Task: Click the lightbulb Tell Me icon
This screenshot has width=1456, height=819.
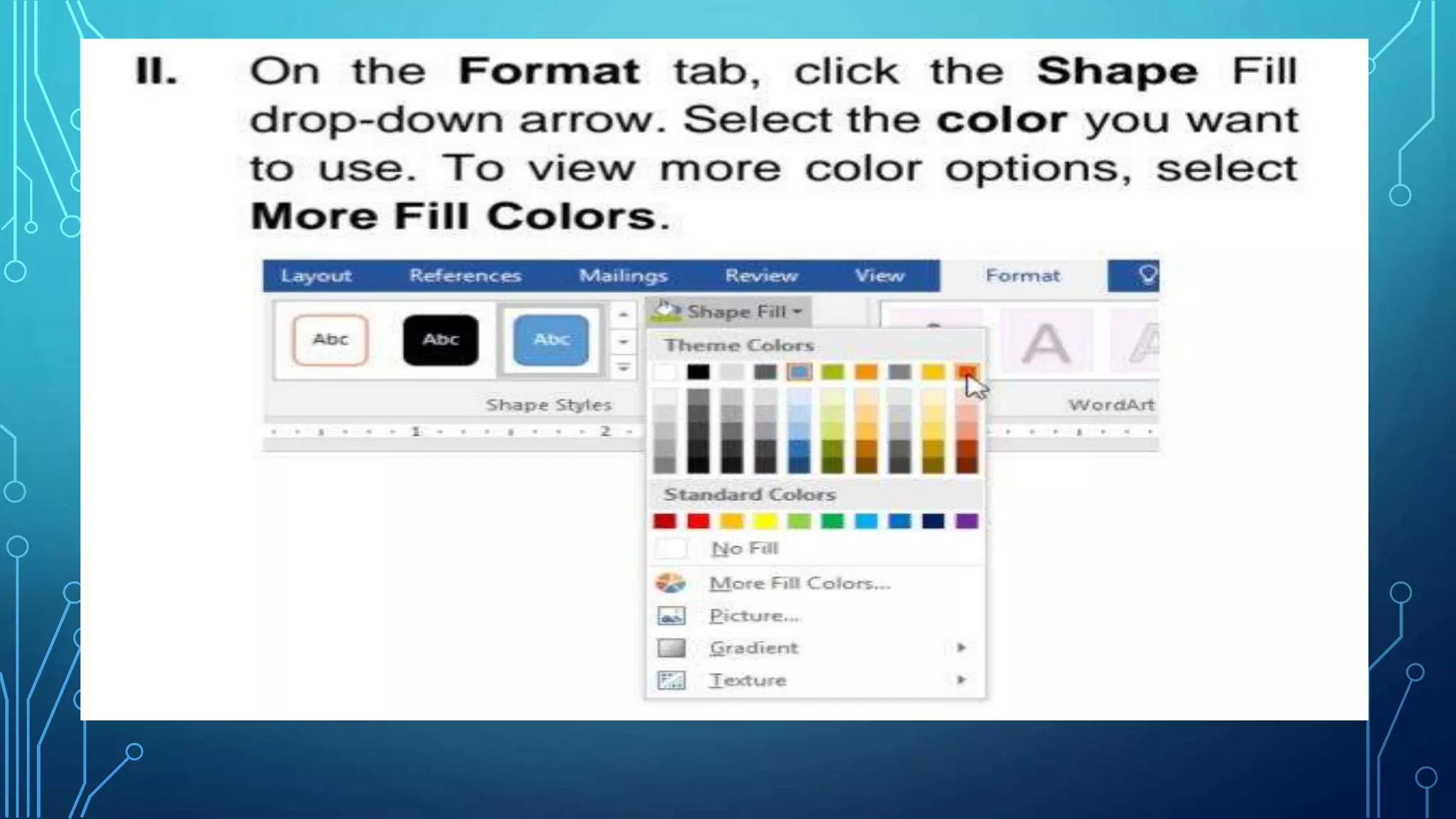Action: click(1147, 275)
